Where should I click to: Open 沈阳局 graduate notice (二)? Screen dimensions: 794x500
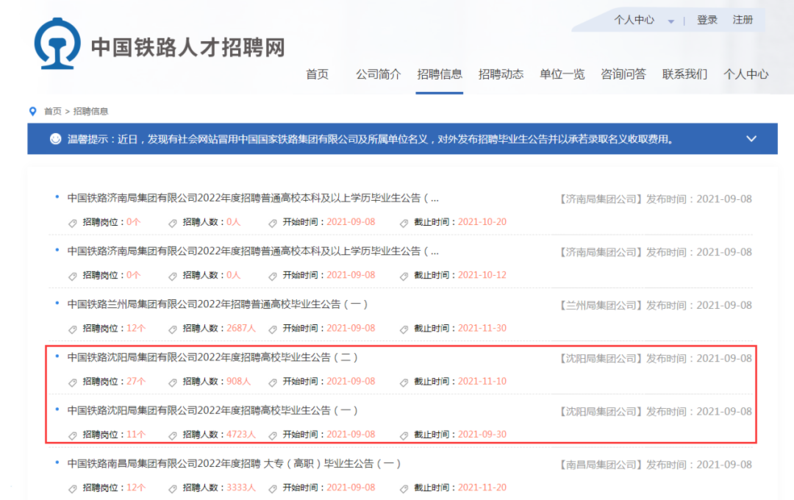pos(212,358)
